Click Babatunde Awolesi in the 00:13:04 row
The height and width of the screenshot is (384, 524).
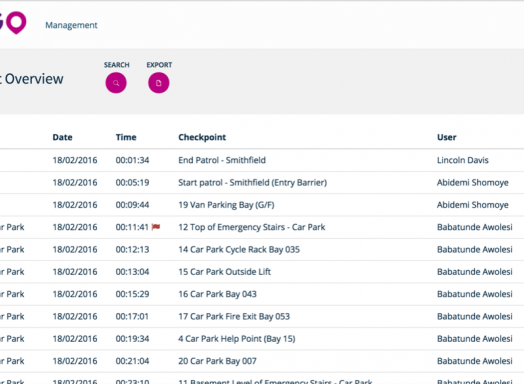(475, 272)
